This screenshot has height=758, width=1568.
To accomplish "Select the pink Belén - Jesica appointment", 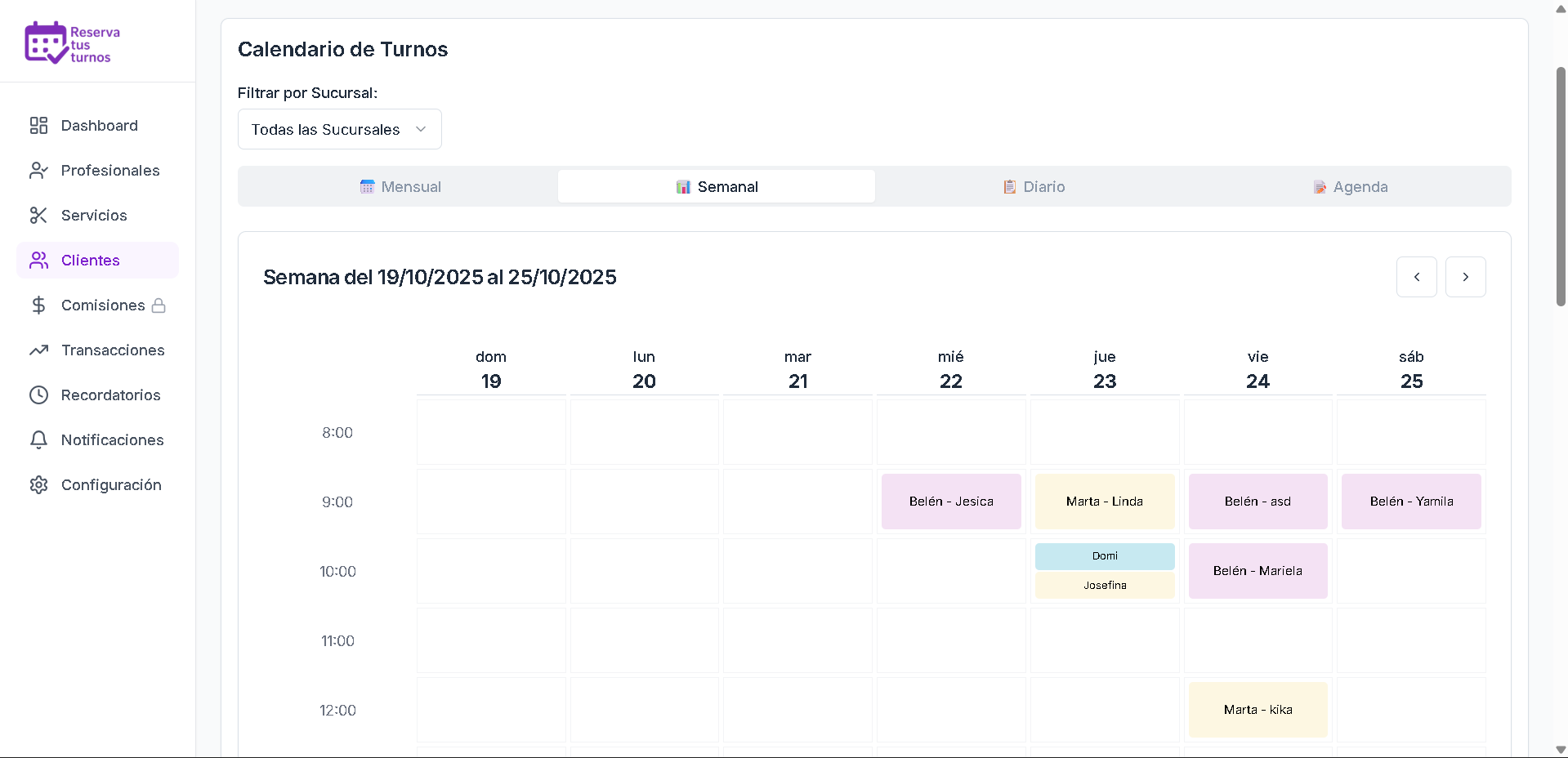I will pyautogui.click(x=950, y=501).
